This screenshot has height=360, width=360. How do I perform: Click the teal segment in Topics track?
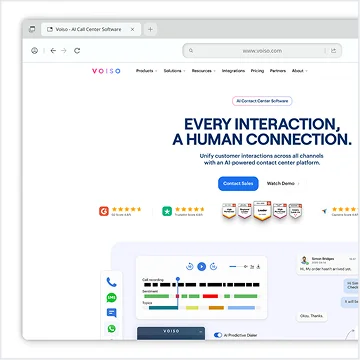point(163,308)
